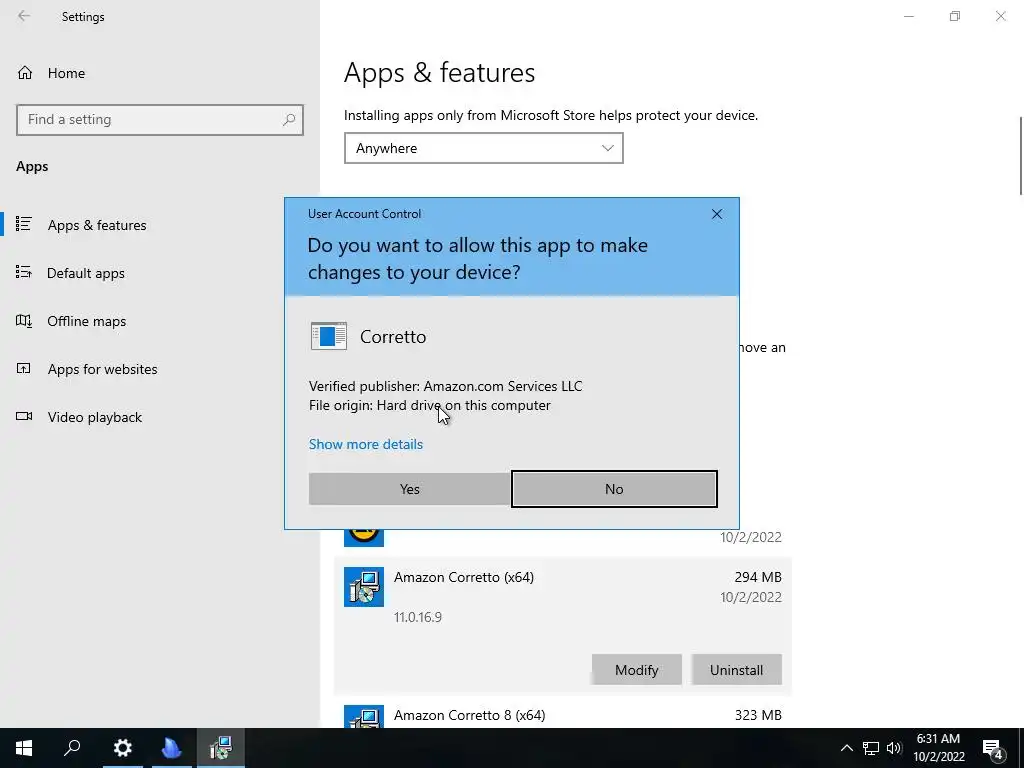This screenshot has height=768, width=1024.
Task: Click the Default apps icon
Action: point(24,272)
